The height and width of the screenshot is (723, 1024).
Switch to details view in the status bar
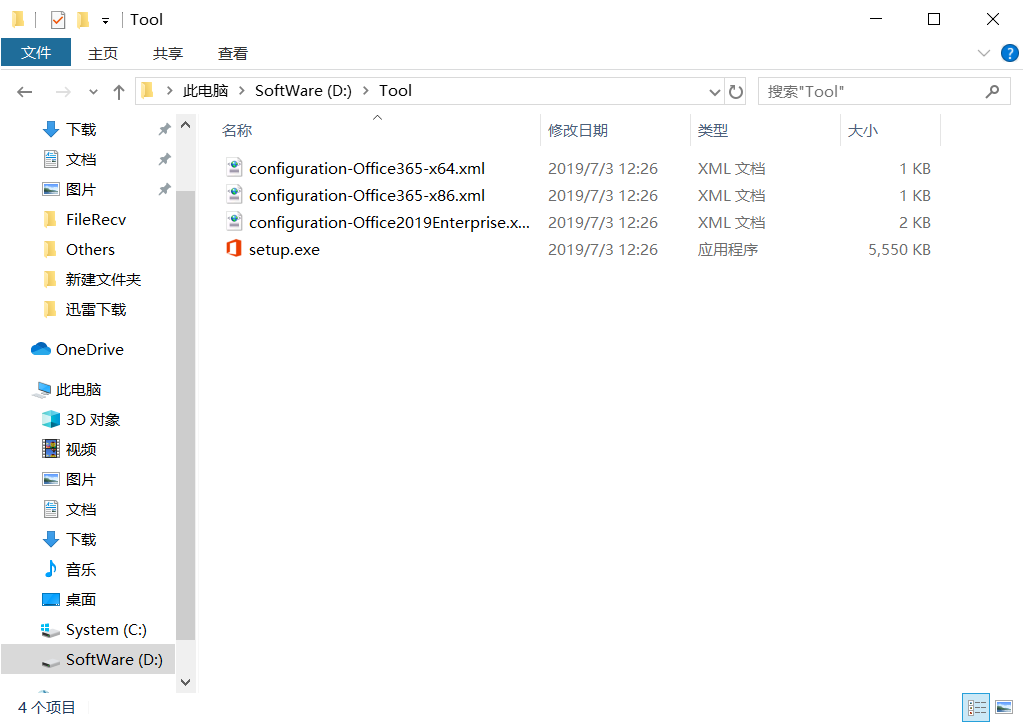[976, 707]
